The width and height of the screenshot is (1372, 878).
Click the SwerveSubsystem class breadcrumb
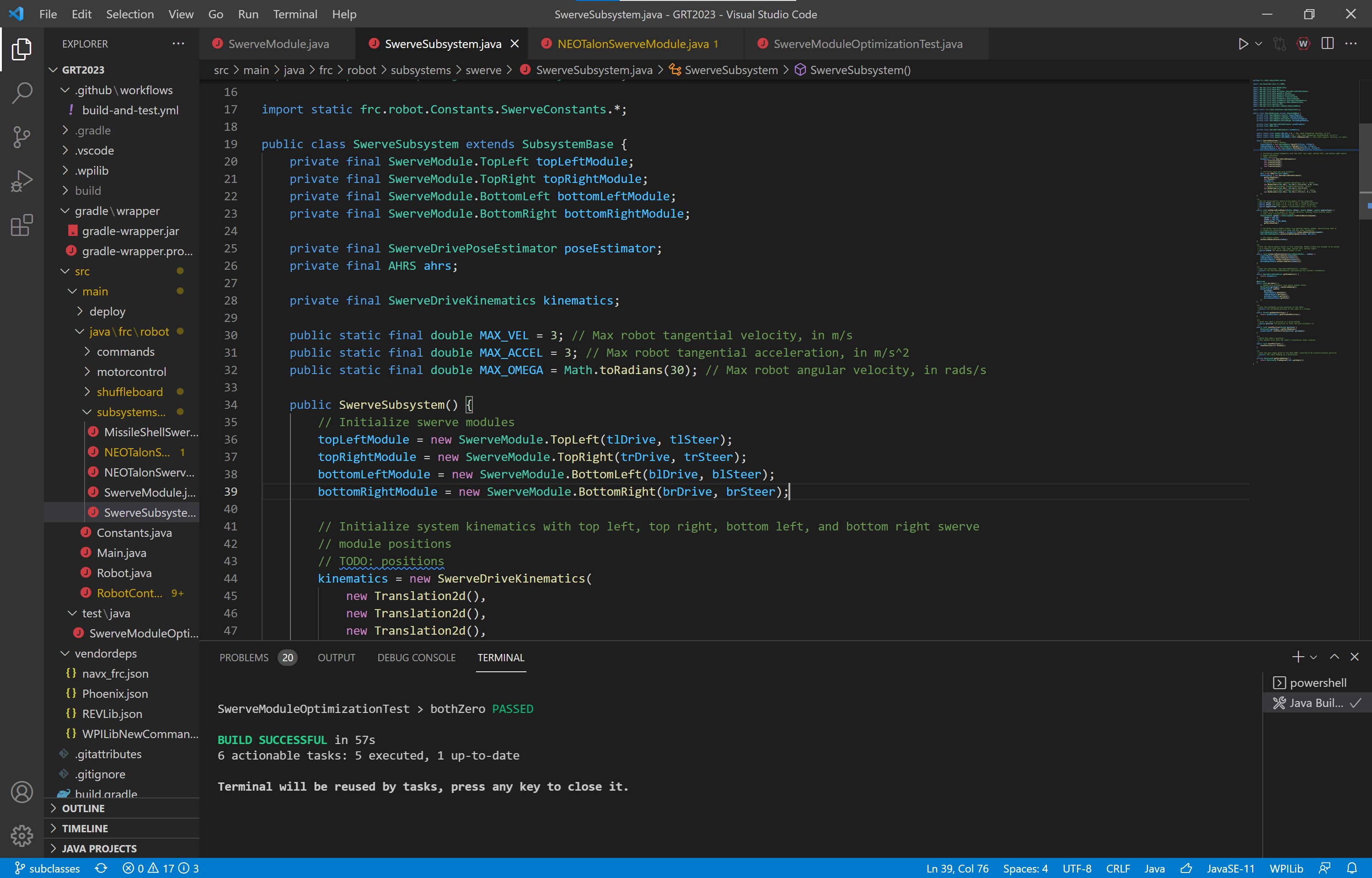[724, 70]
